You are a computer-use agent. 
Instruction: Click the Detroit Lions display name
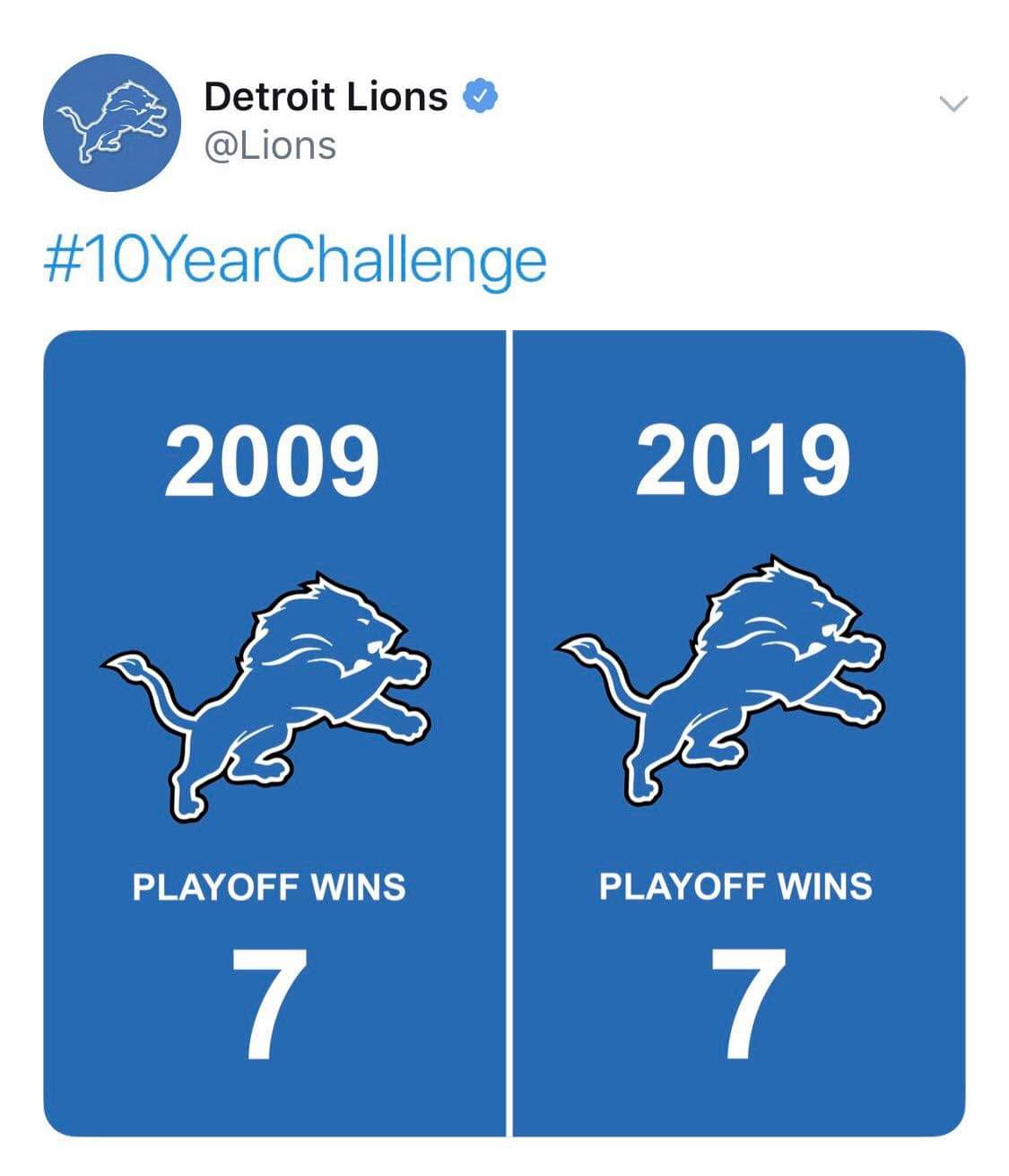pyautogui.click(x=326, y=96)
